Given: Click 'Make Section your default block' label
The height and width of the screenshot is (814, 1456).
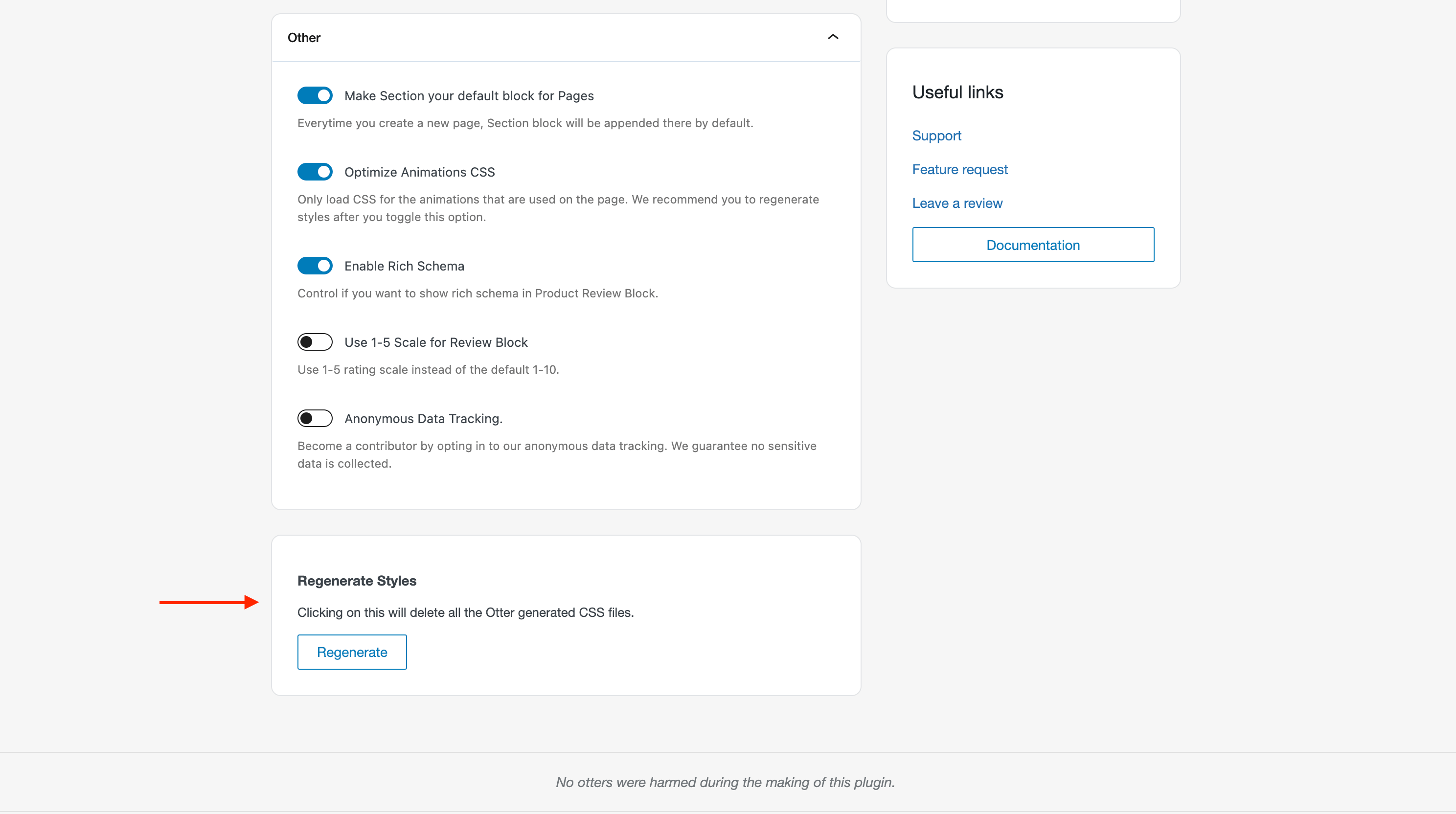Looking at the screenshot, I should (469, 95).
